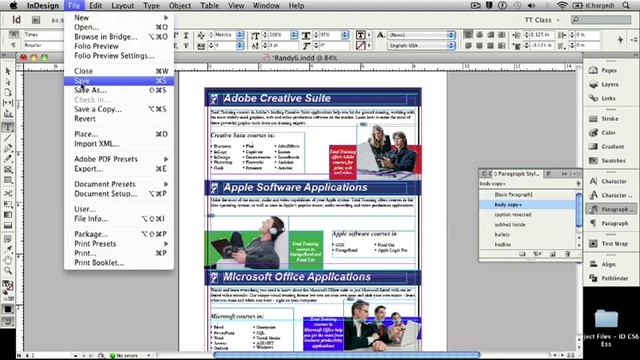Image resolution: width=640 pixels, height=360 pixels.
Task: Select the Gradient Feather tool
Action: pyautogui.click(x=8, y=225)
